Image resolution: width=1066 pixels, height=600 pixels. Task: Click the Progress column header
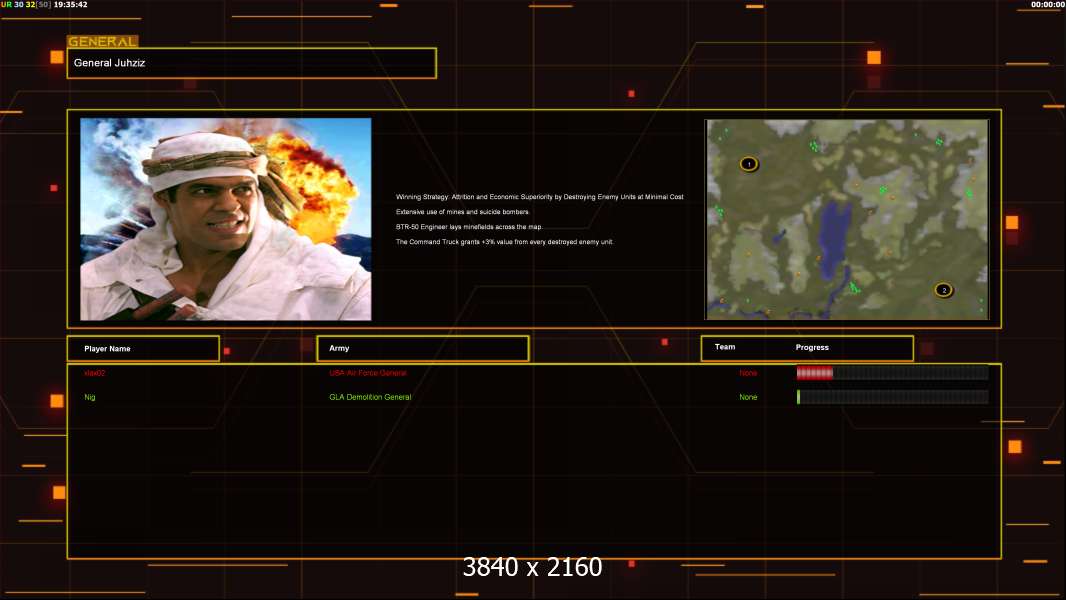812,347
